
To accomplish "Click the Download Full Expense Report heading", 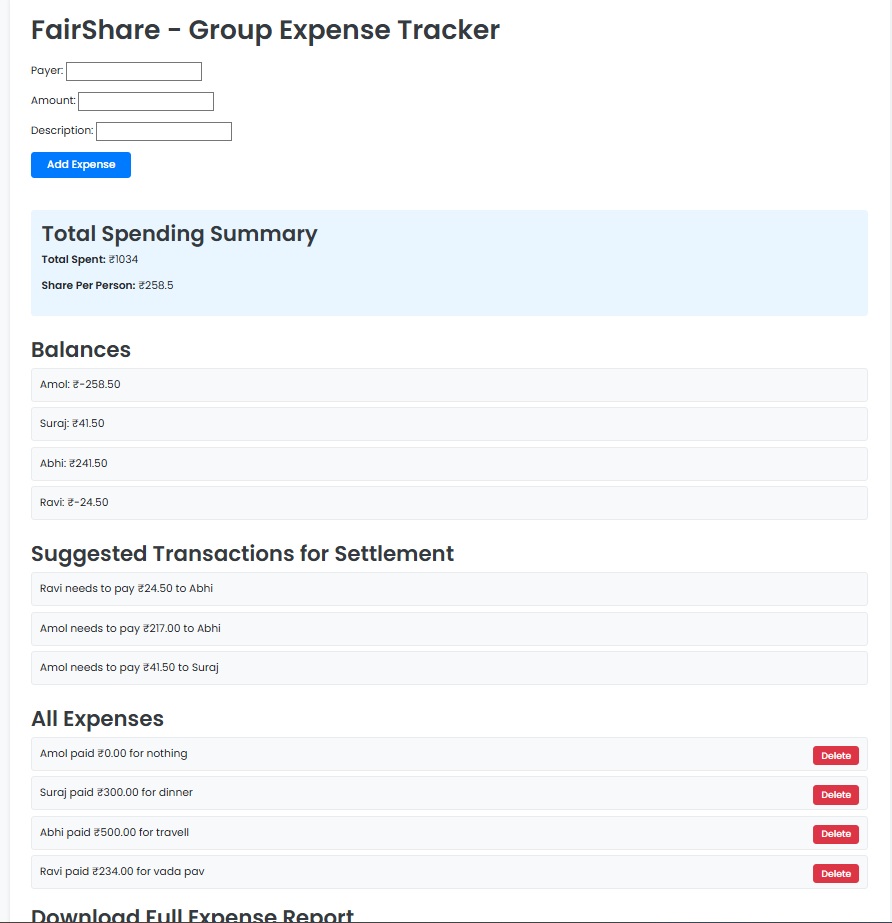I will tap(192, 913).
